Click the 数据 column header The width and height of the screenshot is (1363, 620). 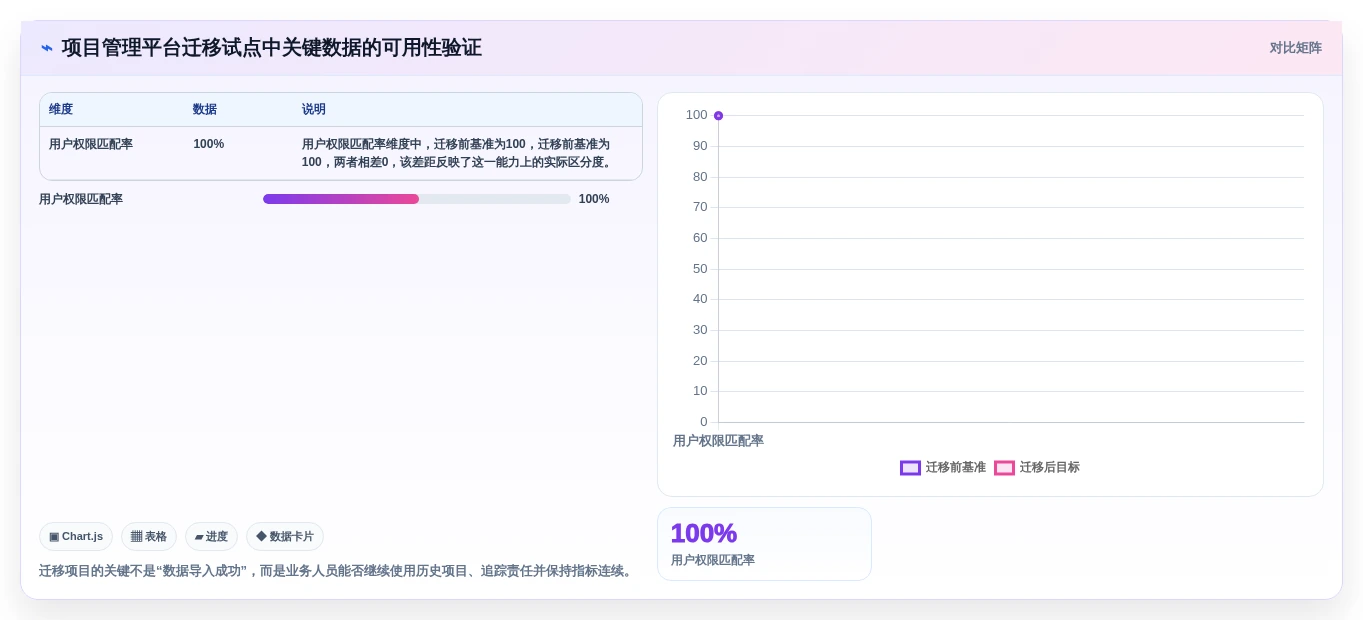click(x=205, y=109)
